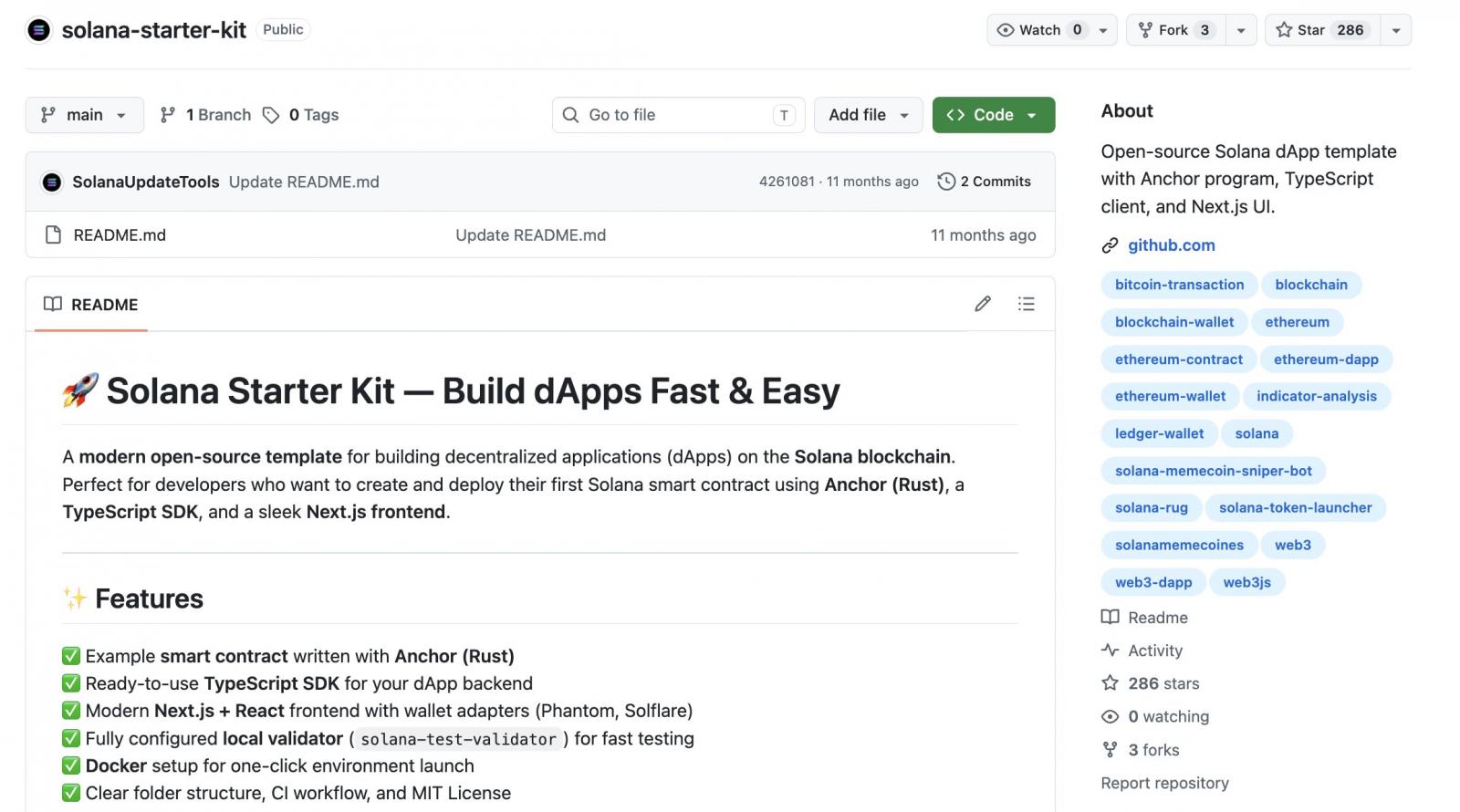
Task: Click the Report repository link
Action: tap(1165, 783)
